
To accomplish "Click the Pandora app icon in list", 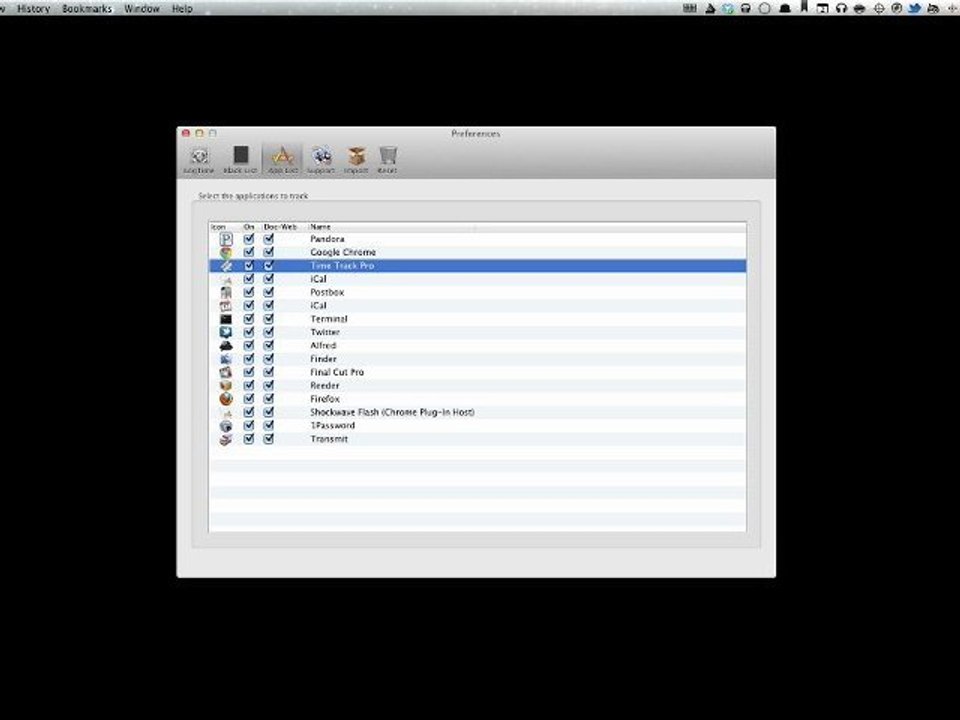I will (x=226, y=239).
